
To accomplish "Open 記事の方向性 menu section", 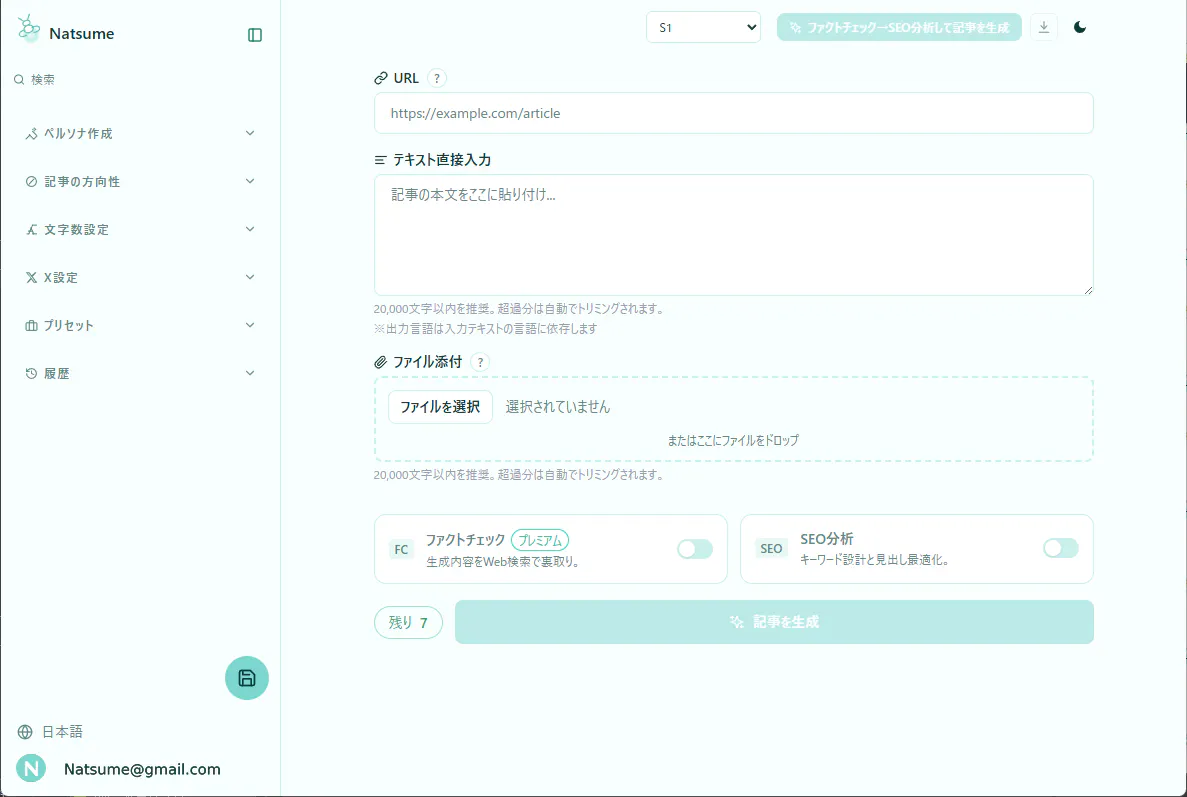I will click(x=140, y=182).
